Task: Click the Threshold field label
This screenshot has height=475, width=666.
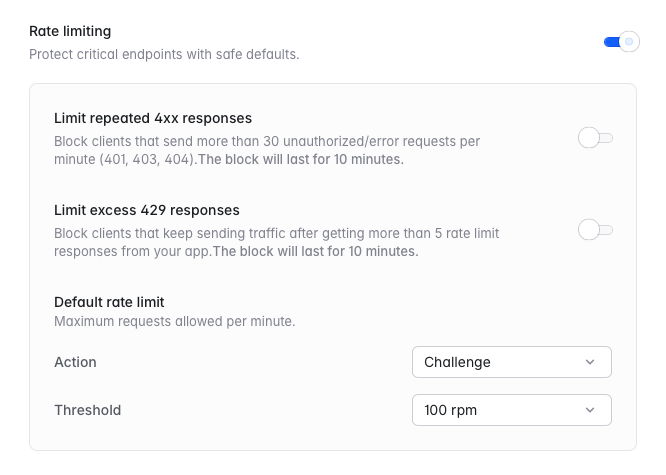Action: pyautogui.click(x=87, y=410)
